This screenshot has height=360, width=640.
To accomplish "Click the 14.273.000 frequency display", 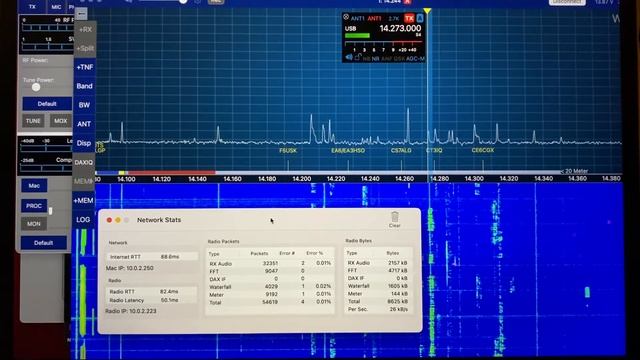I will [x=400, y=28].
